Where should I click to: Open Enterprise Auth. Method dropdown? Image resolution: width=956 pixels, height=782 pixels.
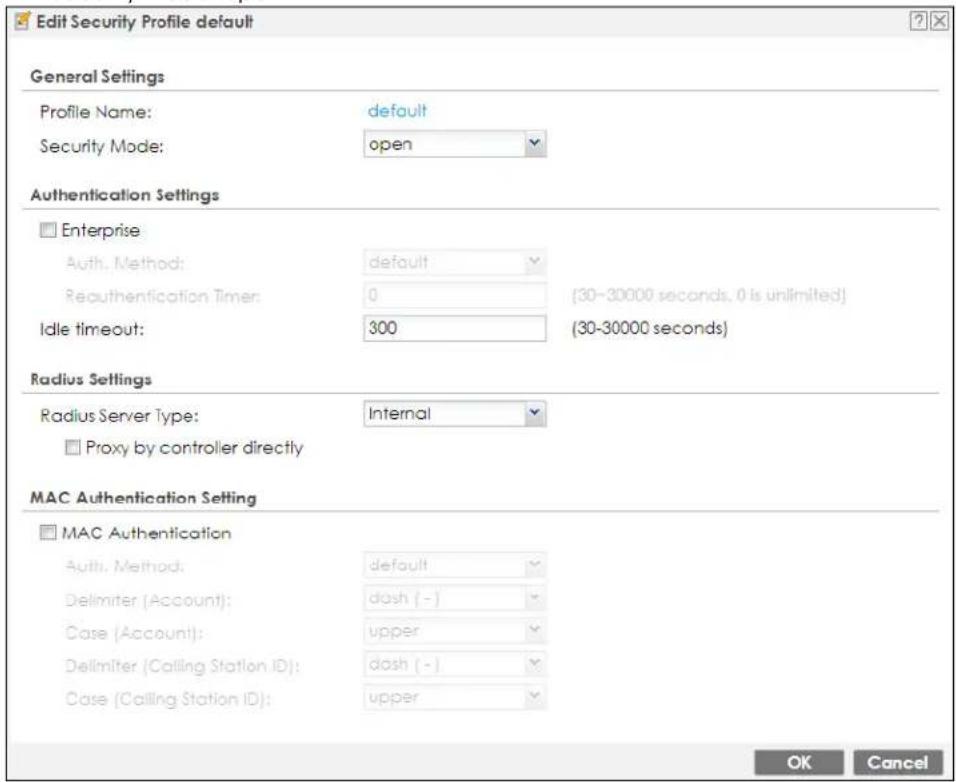[454, 263]
